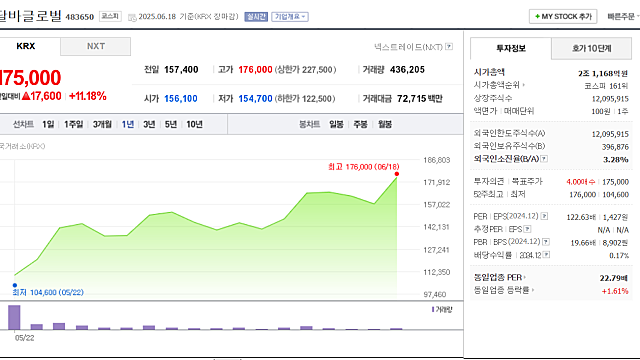640x360 pixels.
Task: Click the 05/22 date label on the chart axis
Action: point(24,338)
